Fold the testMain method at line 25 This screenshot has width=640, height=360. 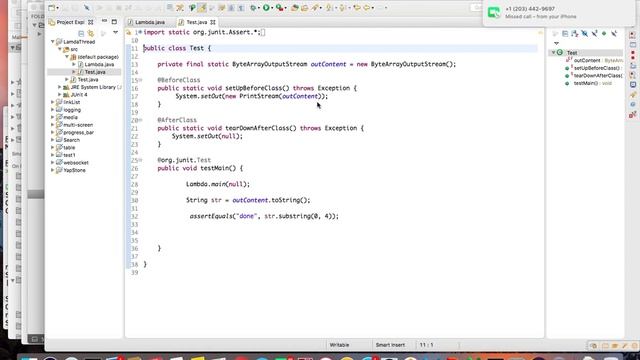click(x=140, y=160)
